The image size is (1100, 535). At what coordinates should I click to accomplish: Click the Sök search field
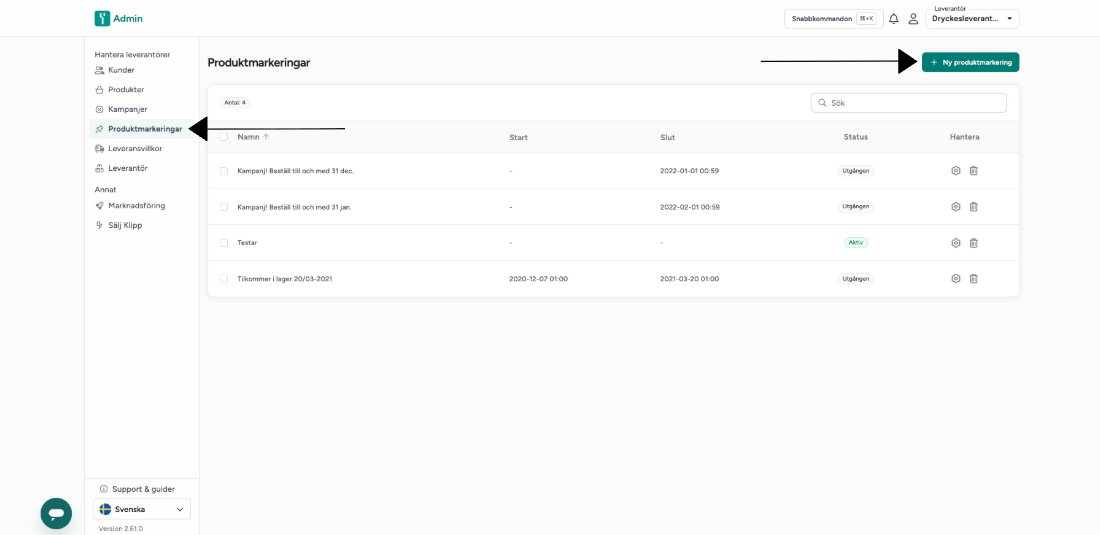[x=908, y=102]
